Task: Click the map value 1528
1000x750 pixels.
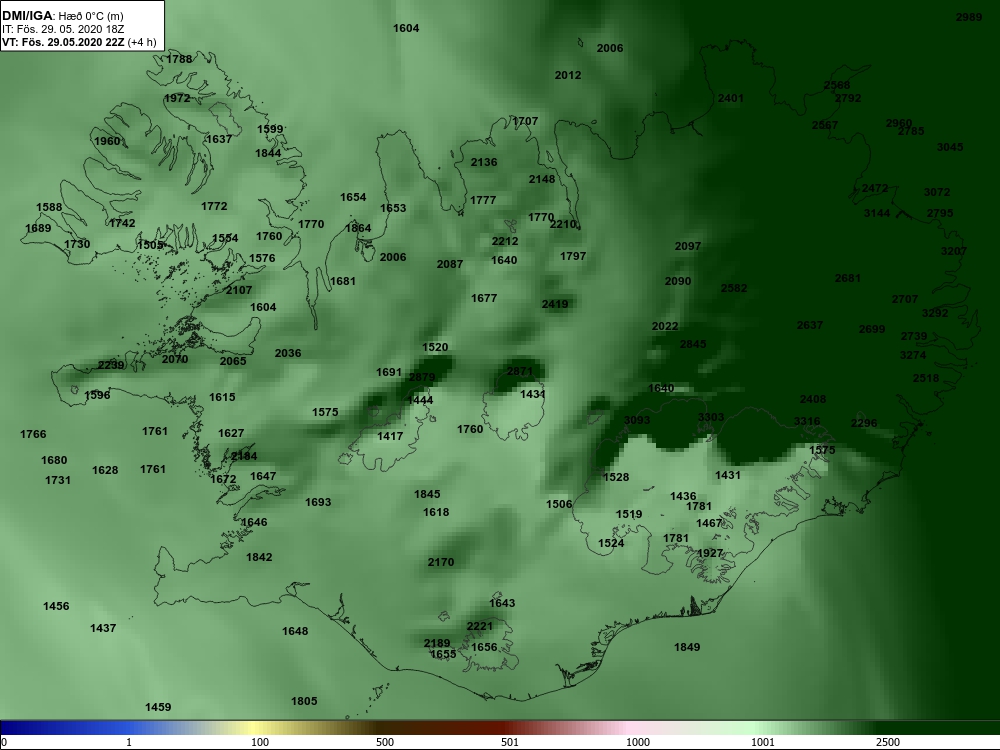Action: click(615, 477)
